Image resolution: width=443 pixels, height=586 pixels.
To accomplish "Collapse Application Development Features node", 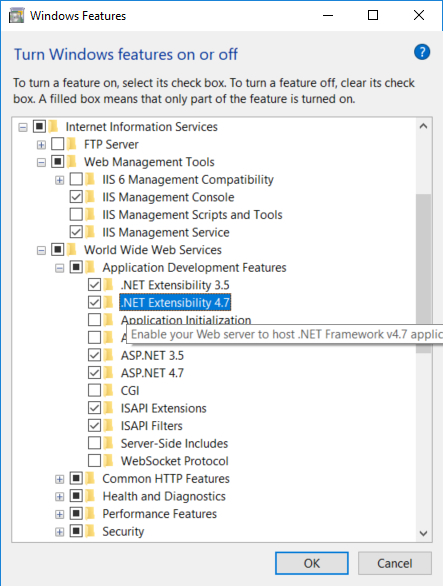I will coord(59,268).
